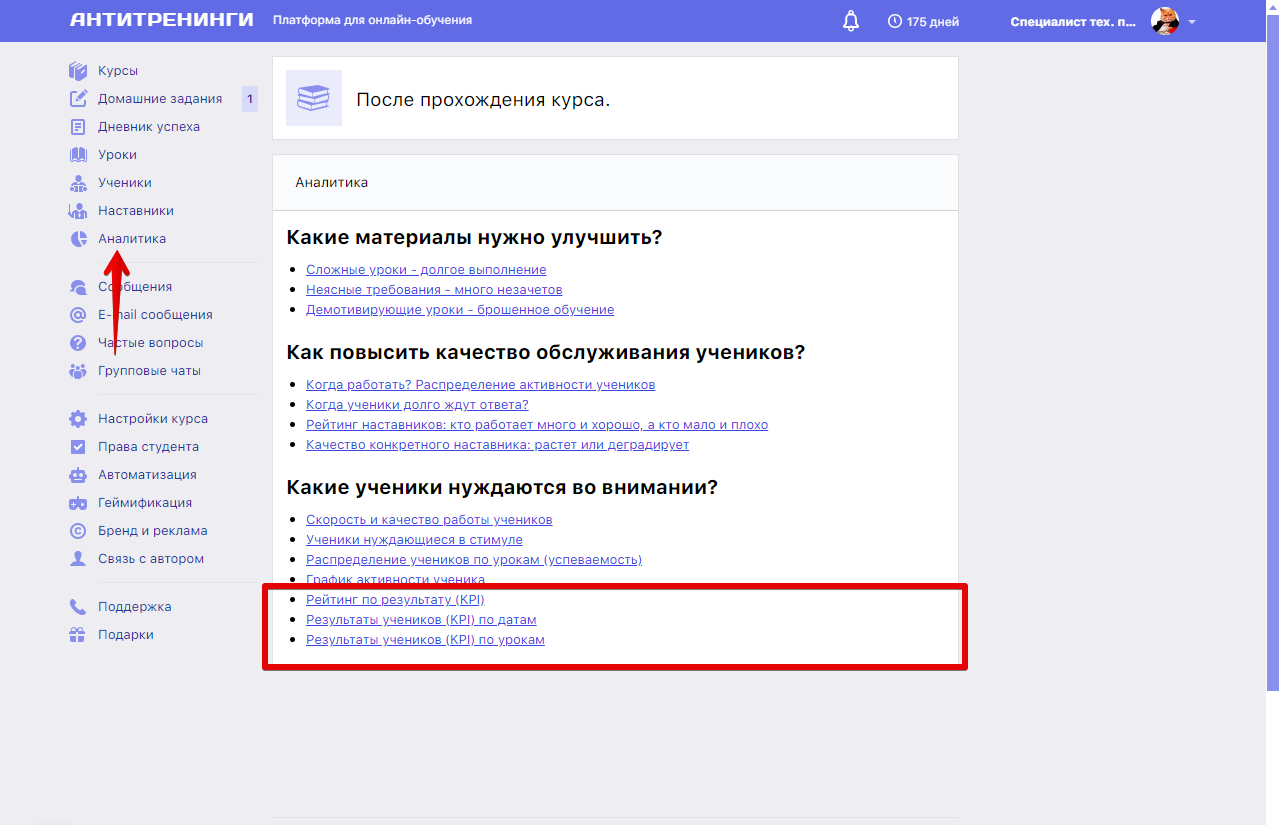
Task: Select the Групповые чаты icon
Action: tap(79, 370)
